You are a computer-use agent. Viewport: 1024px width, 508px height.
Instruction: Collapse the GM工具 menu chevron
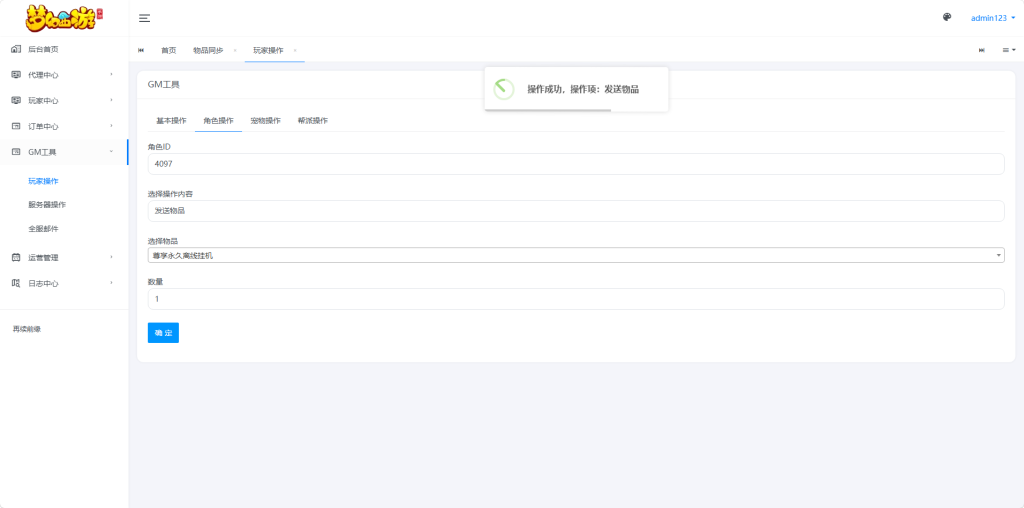[111, 151]
